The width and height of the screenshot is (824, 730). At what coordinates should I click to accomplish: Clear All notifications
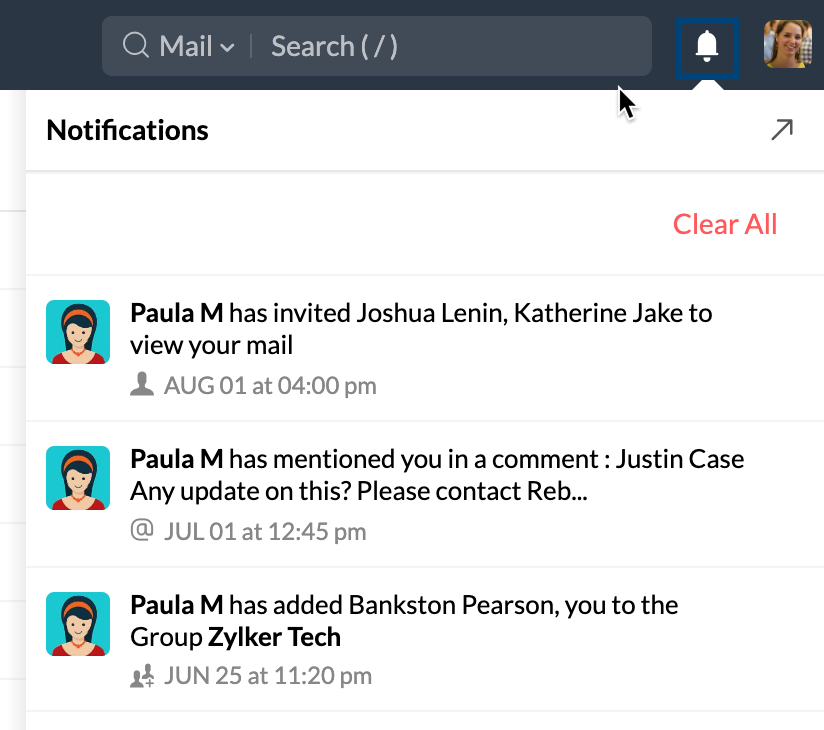pyautogui.click(x=725, y=224)
